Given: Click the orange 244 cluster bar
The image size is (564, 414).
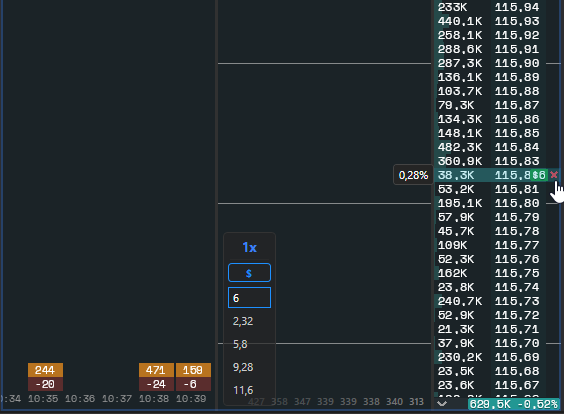Looking at the screenshot, I should tap(45, 370).
